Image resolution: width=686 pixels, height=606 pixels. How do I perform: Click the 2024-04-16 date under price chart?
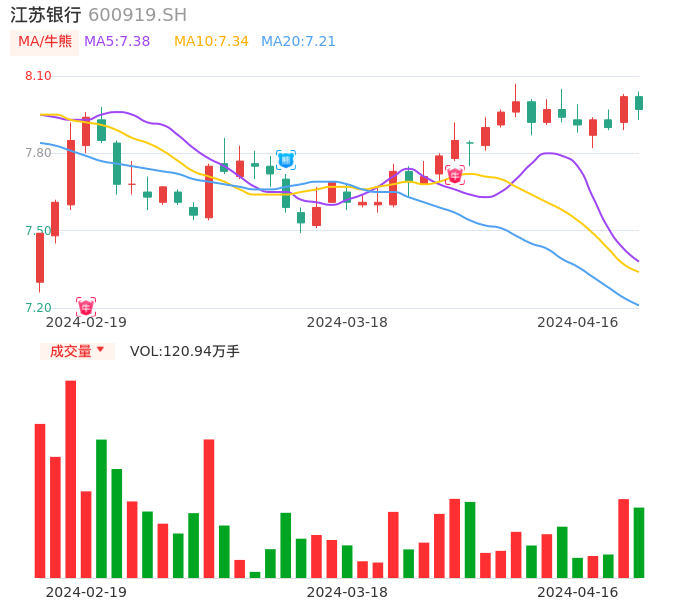tap(578, 322)
